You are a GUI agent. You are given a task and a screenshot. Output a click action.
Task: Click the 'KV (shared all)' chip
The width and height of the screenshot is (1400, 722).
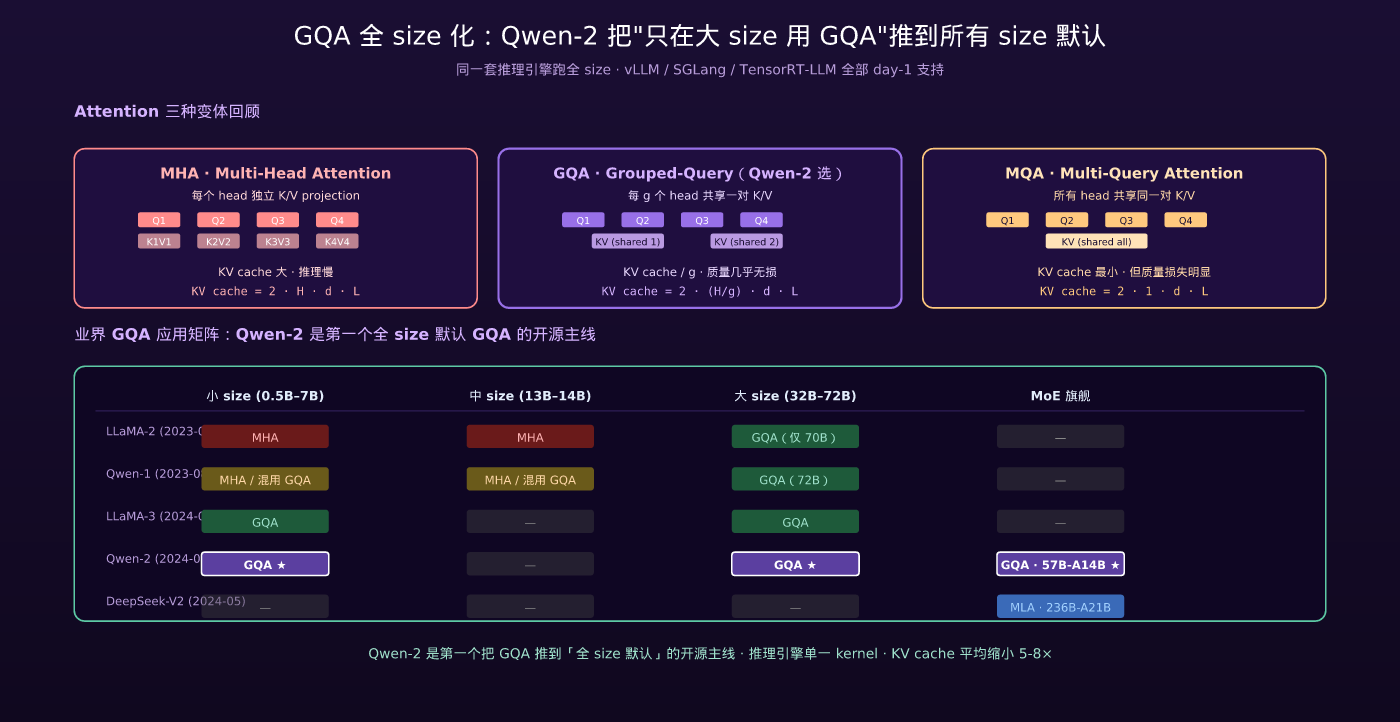pos(1096,241)
